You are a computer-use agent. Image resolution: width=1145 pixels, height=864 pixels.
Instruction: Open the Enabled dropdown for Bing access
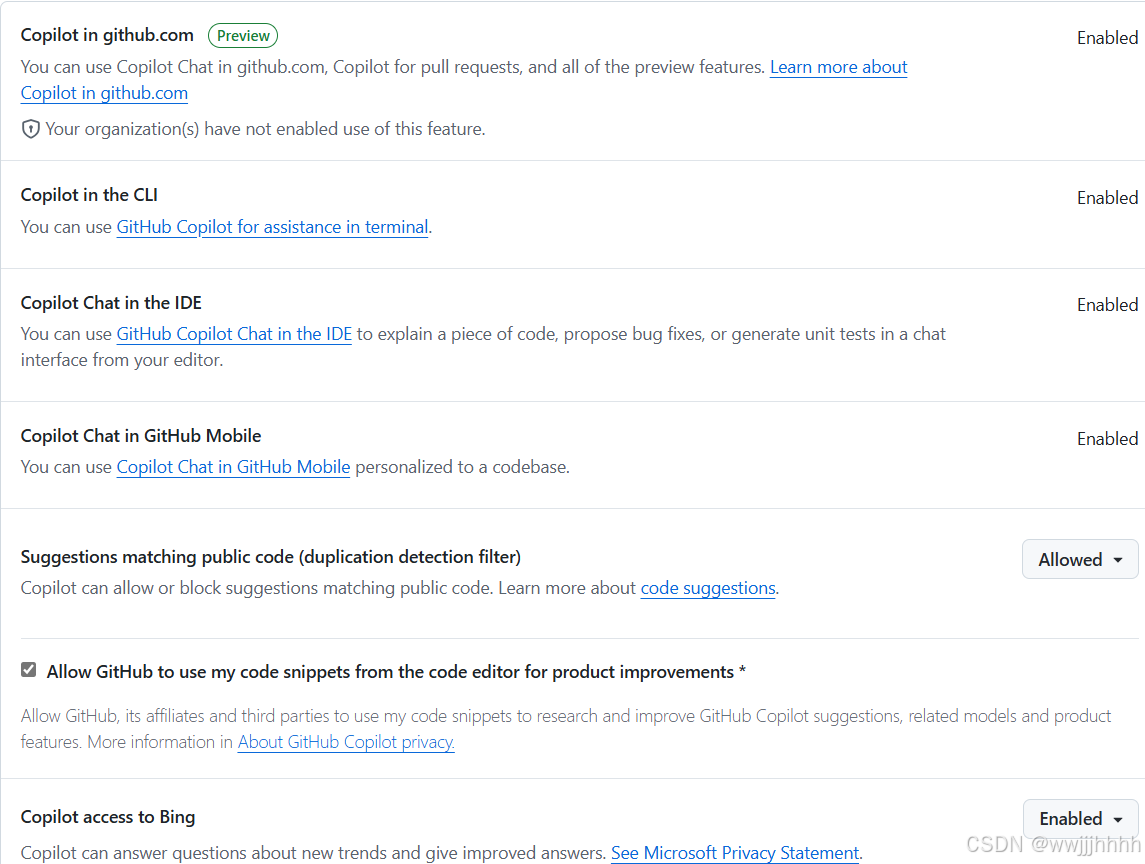point(1080,819)
